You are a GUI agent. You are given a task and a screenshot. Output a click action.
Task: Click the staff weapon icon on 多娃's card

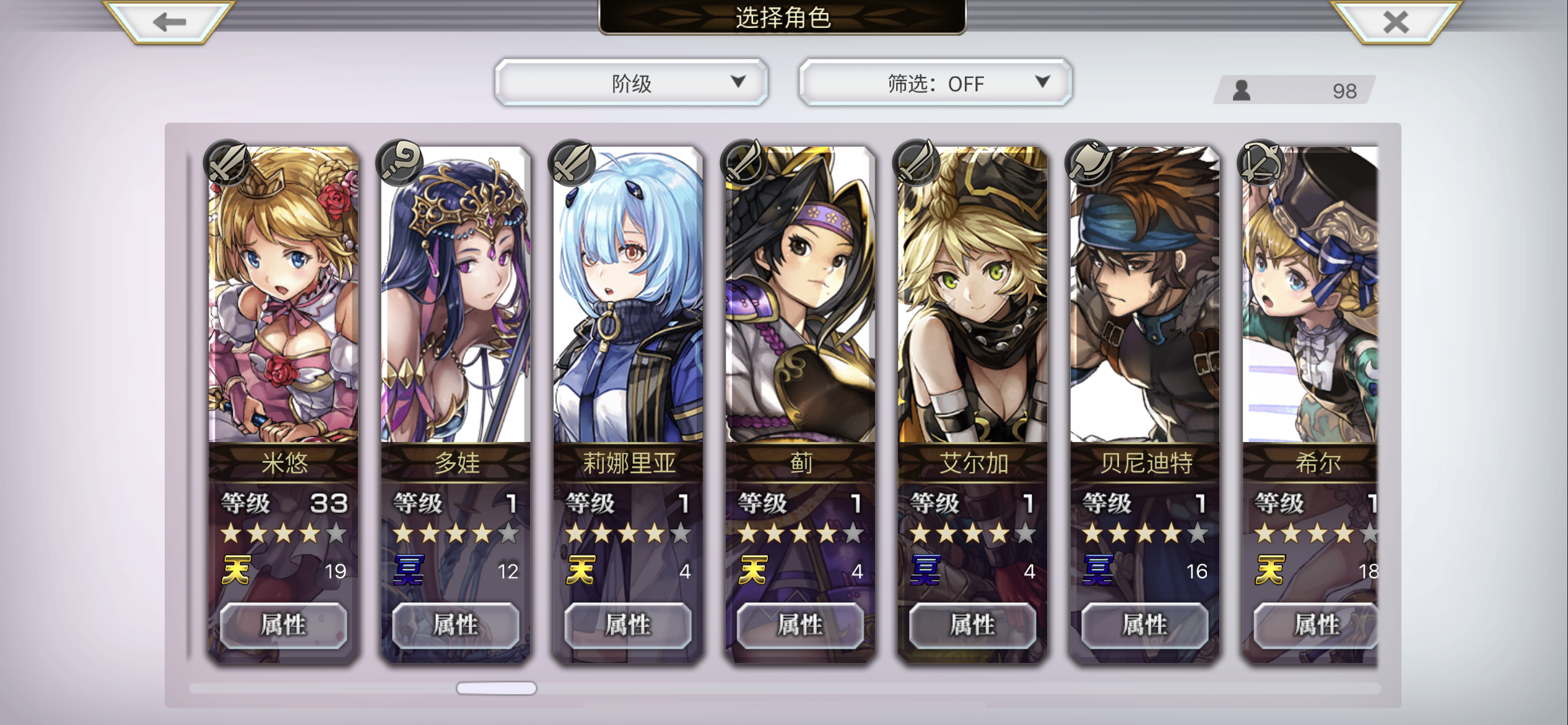399,164
